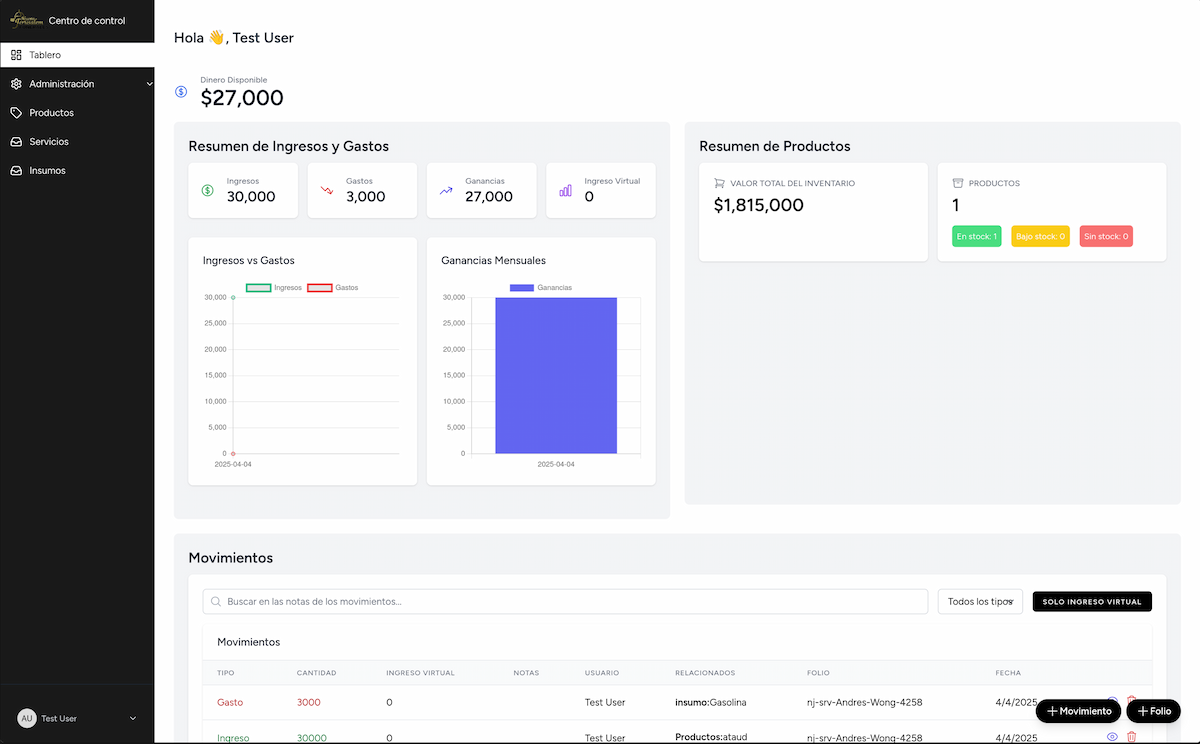Click the app logo beside Centro de control
This screenshot has height=744, width=1200.
point(25,20)
